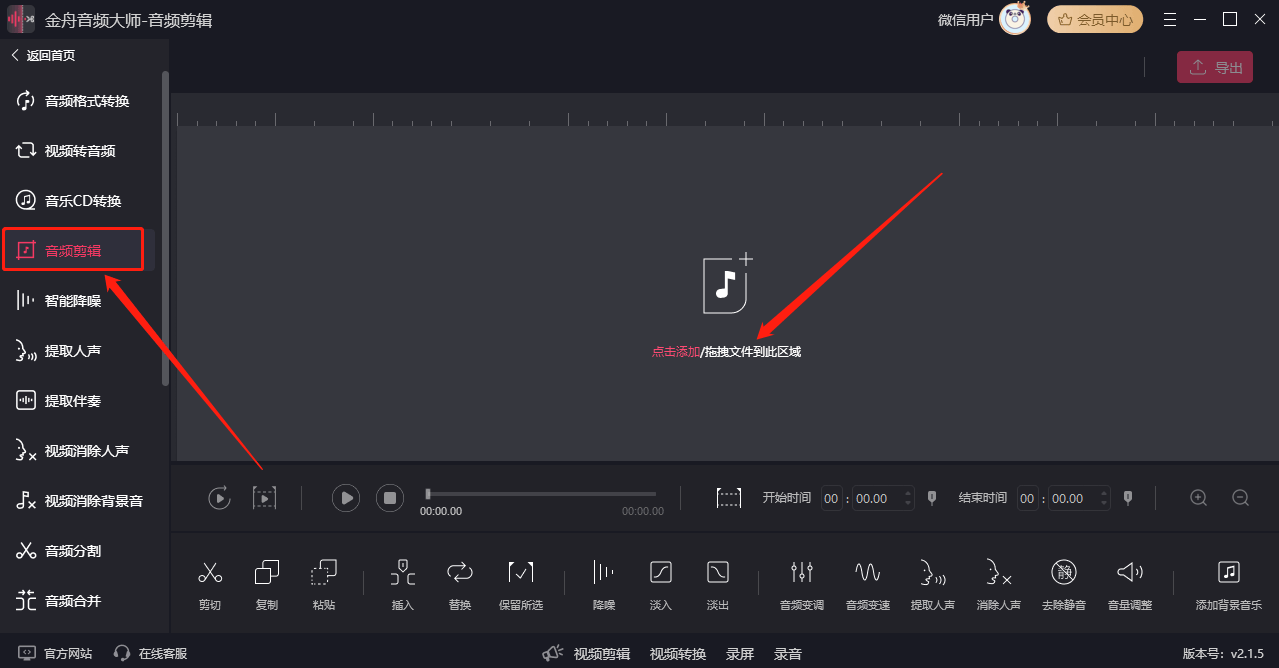Click the playback progress slider
This screenshot has width=1279, height=668.
point(541,494)
